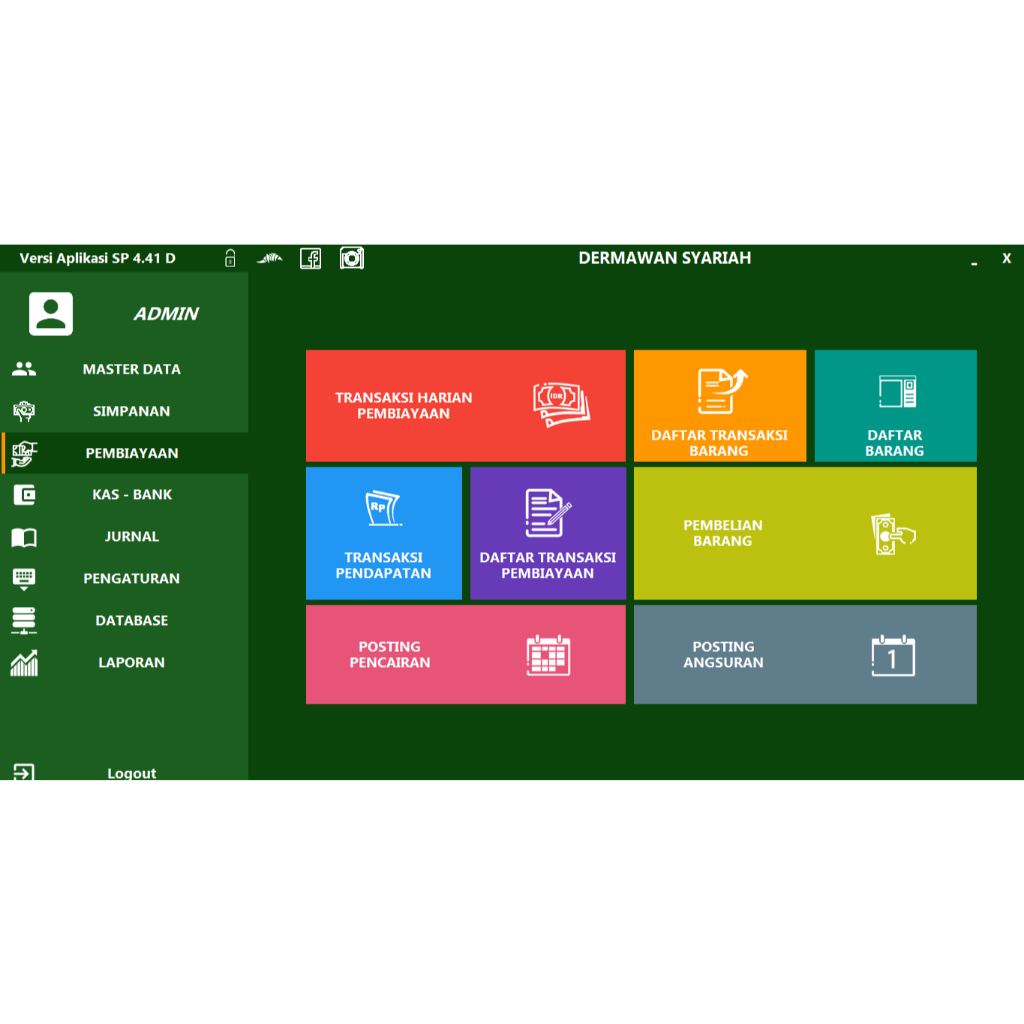The width and height of the screenshot is (1024, 1024).
Task: Click the Versi Aplikasi SP 4.41 D text
Action: [x=97, y=258]
